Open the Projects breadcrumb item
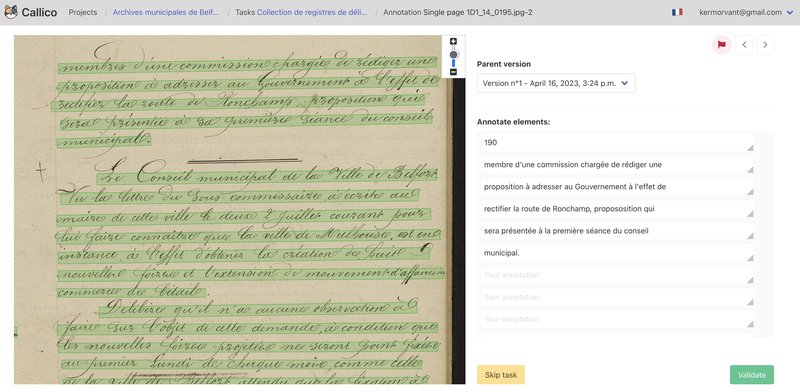Viewport: 800px width, 392px height. (x=83, y=12)
